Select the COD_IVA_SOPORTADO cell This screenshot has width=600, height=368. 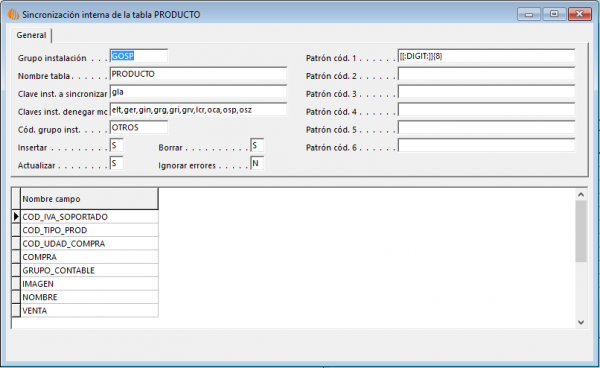click(x=89, y=217)
